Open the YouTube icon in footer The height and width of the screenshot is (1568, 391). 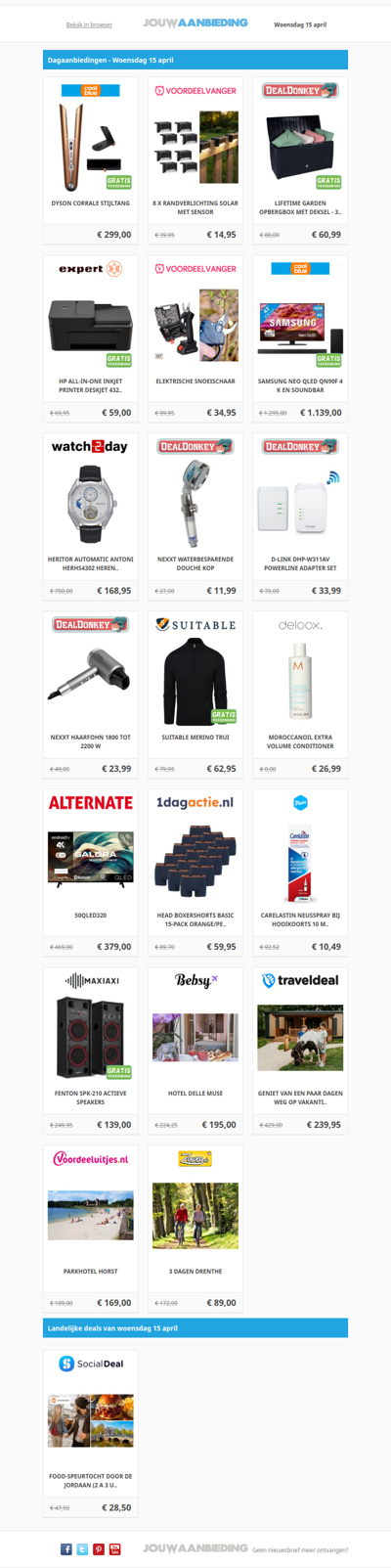114,1548
